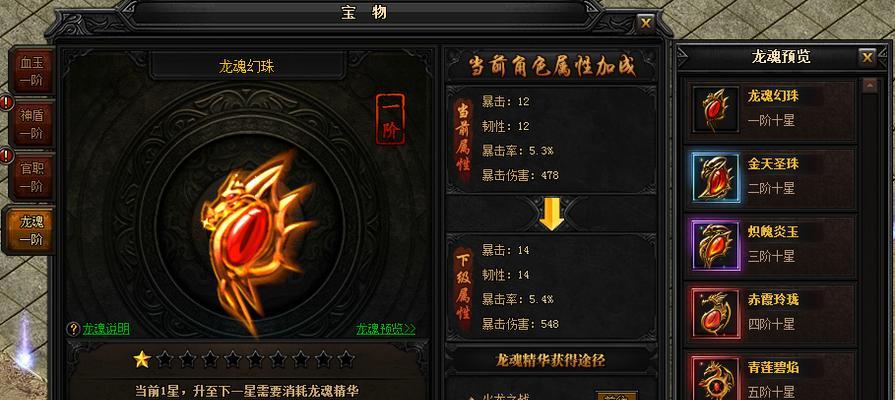Click the 青莲碧焰 preview icon

tap(716, 378)
